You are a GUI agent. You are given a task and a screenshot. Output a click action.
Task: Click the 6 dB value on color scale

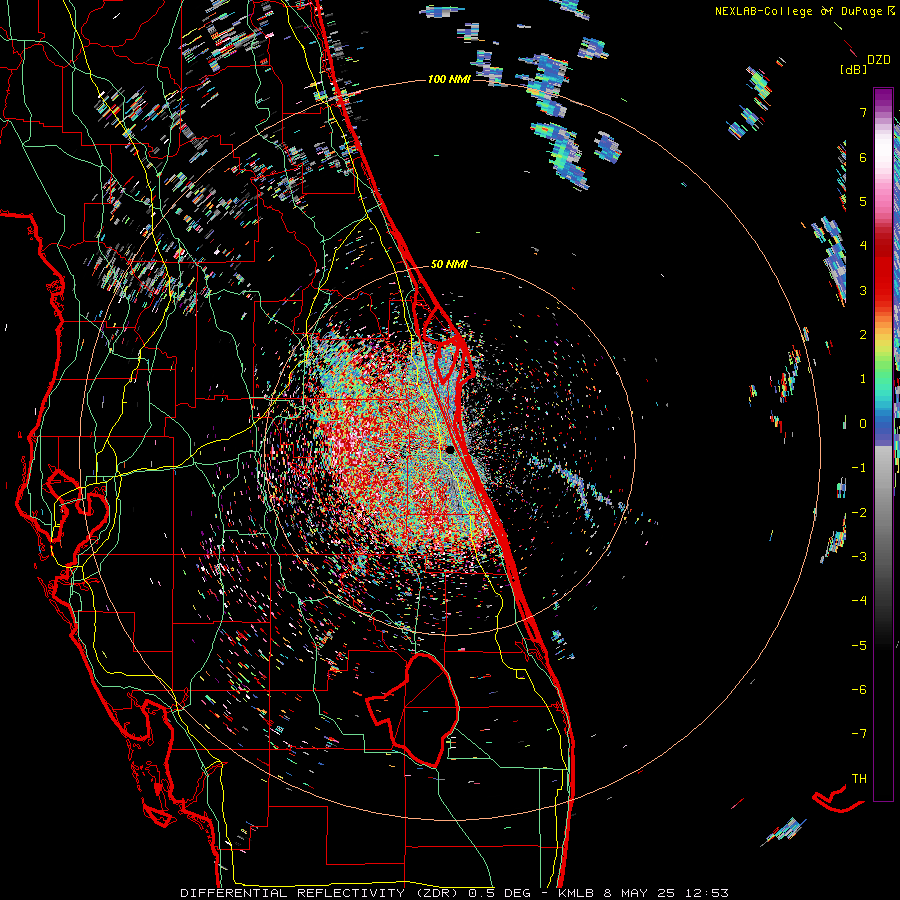point(863,157)
